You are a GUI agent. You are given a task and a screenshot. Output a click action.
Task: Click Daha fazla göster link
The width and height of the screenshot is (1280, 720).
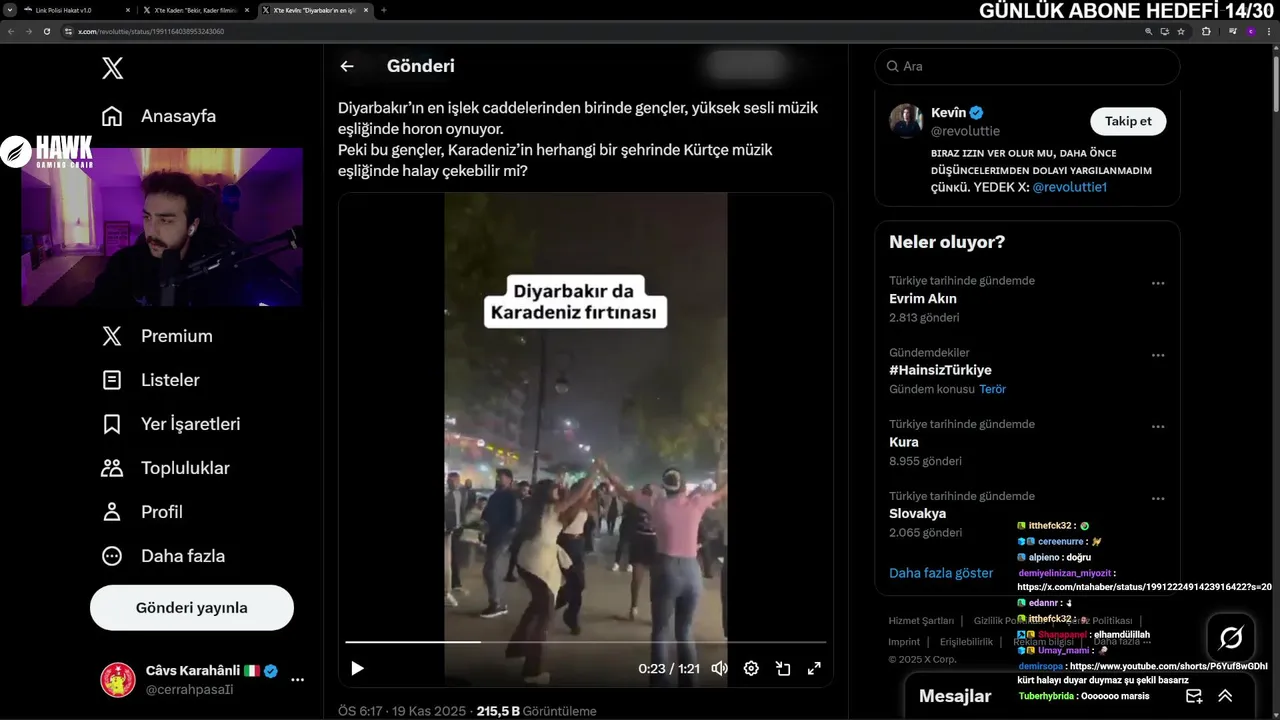(x=941, y=573)
